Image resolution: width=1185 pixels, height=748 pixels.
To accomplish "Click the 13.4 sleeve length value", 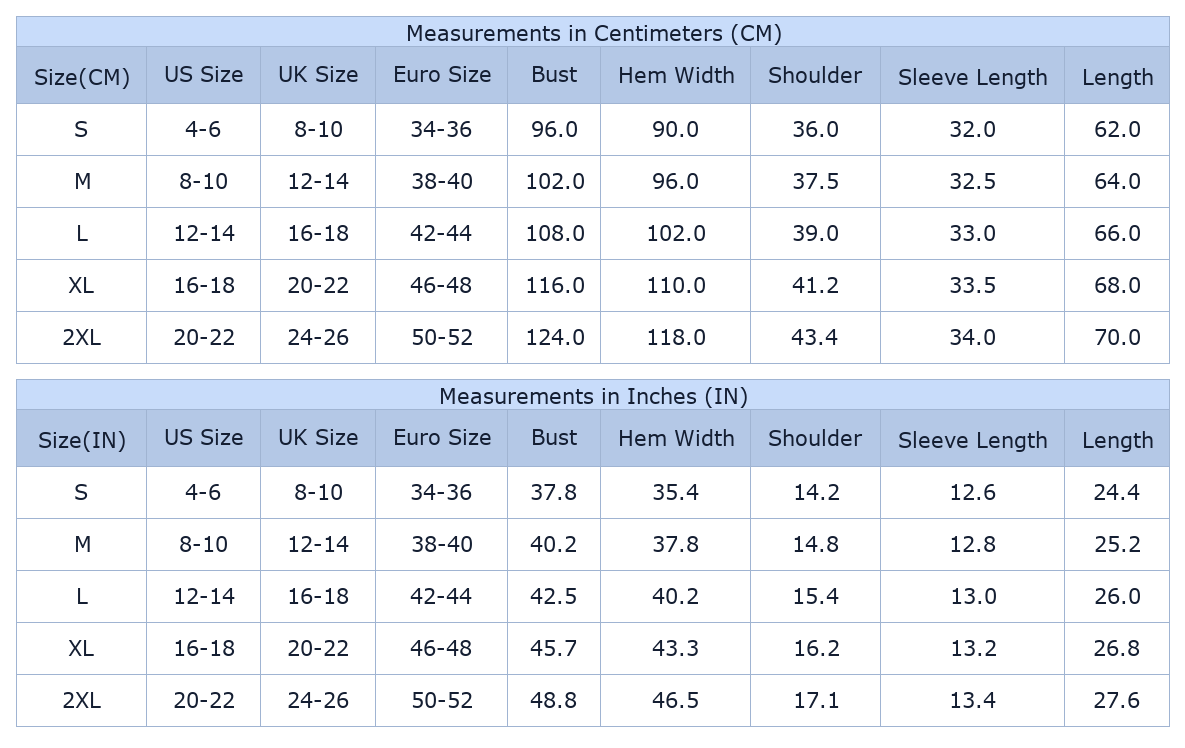I will (x=972, y=701).
